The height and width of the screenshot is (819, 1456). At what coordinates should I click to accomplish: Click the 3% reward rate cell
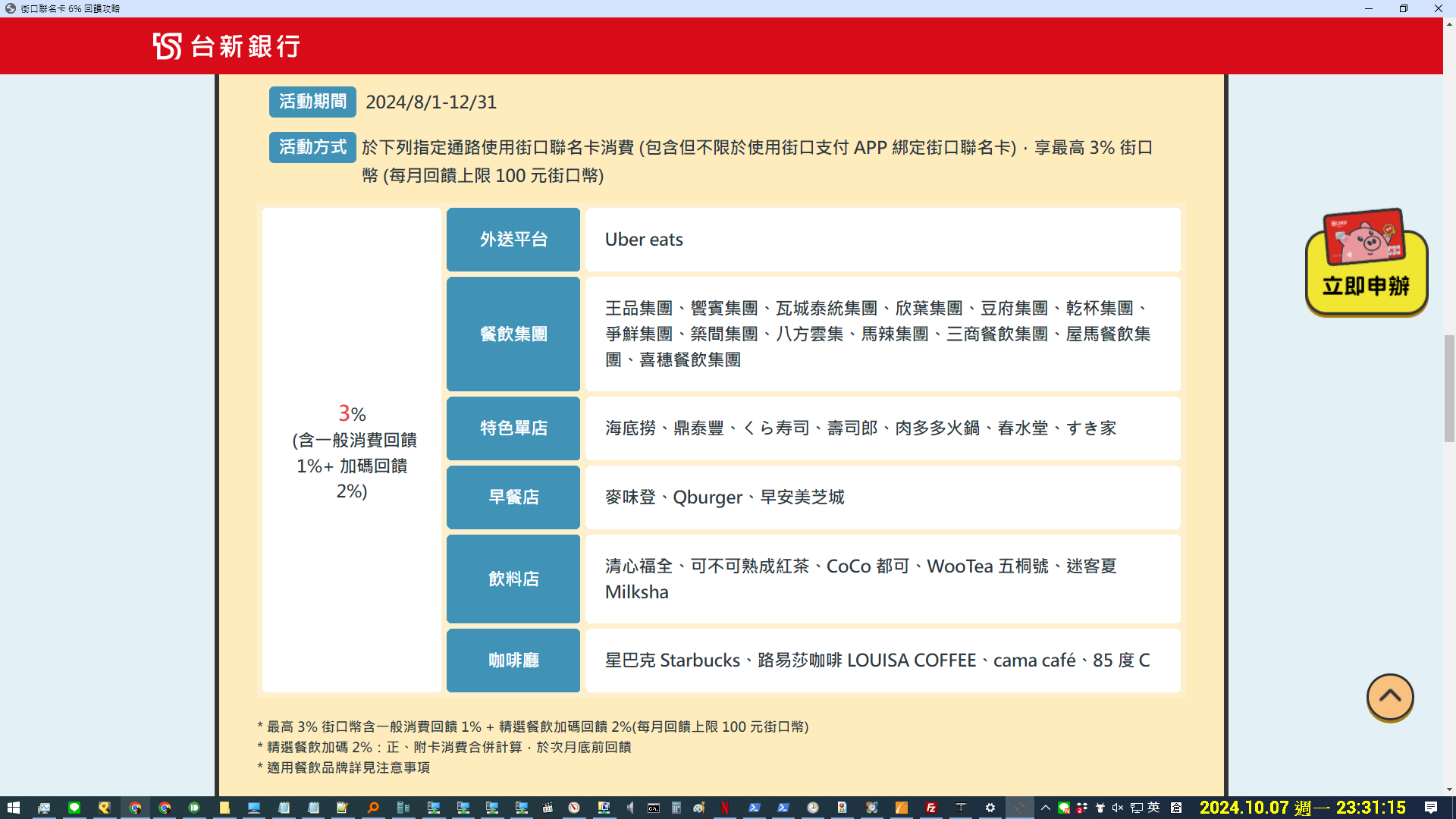352,450
